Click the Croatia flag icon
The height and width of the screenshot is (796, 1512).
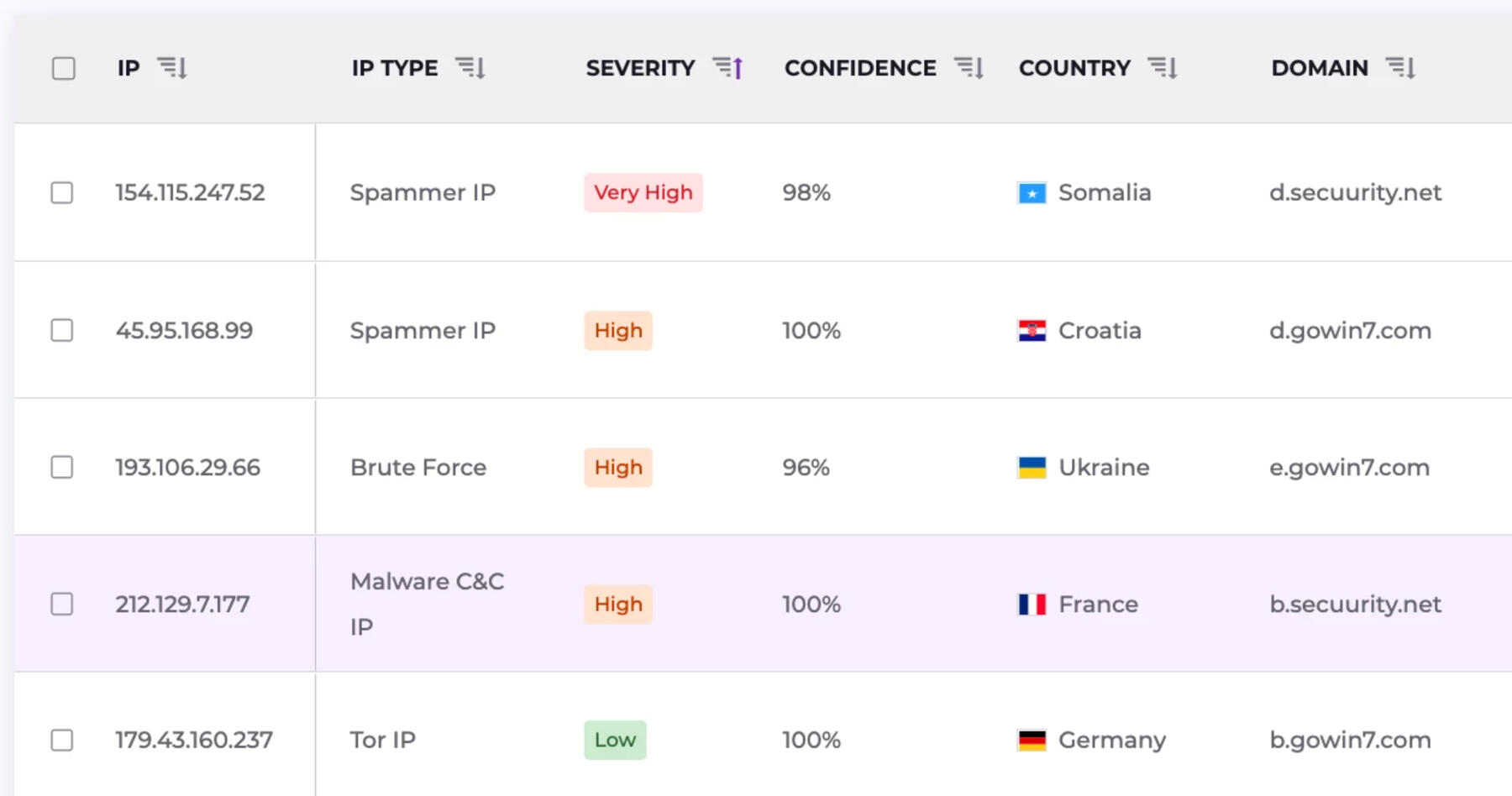(1032, 331)
